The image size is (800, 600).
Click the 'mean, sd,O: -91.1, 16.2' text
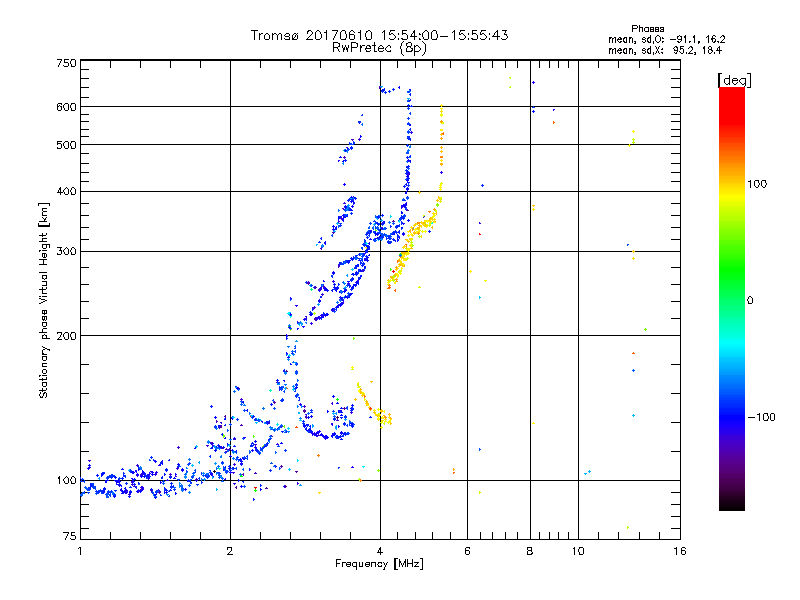pos(667,39)
